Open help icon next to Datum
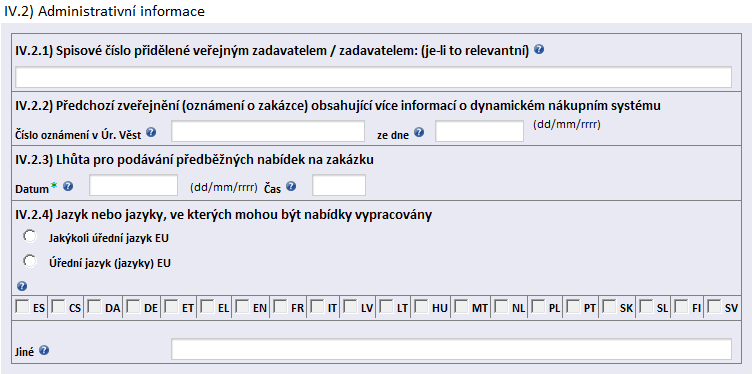 (68, 187)
